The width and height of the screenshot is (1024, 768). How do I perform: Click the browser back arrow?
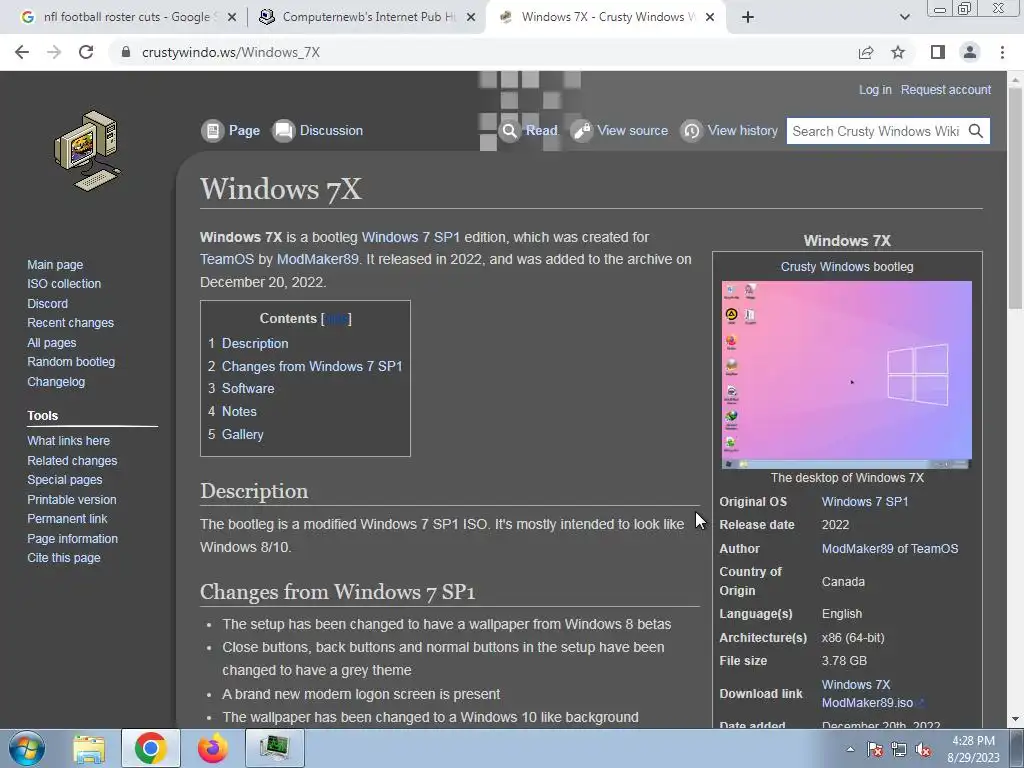click(22, 52)
